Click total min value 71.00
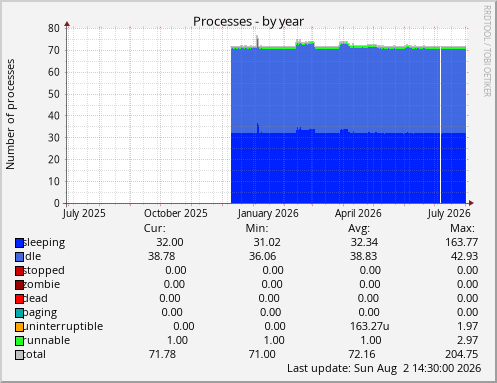 262,354
